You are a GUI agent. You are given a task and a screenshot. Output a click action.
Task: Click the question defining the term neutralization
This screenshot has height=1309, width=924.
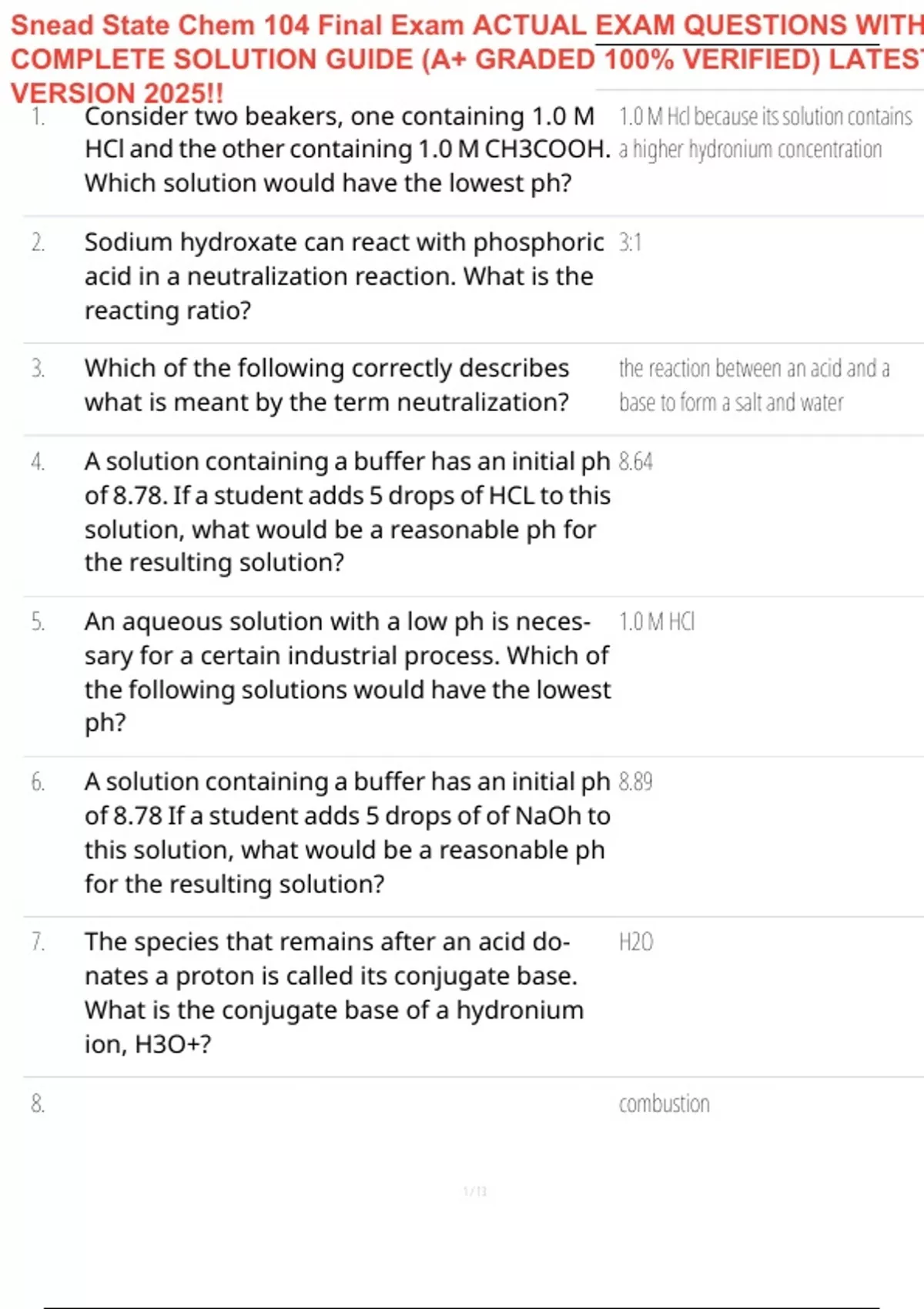[x=326, y=385]
